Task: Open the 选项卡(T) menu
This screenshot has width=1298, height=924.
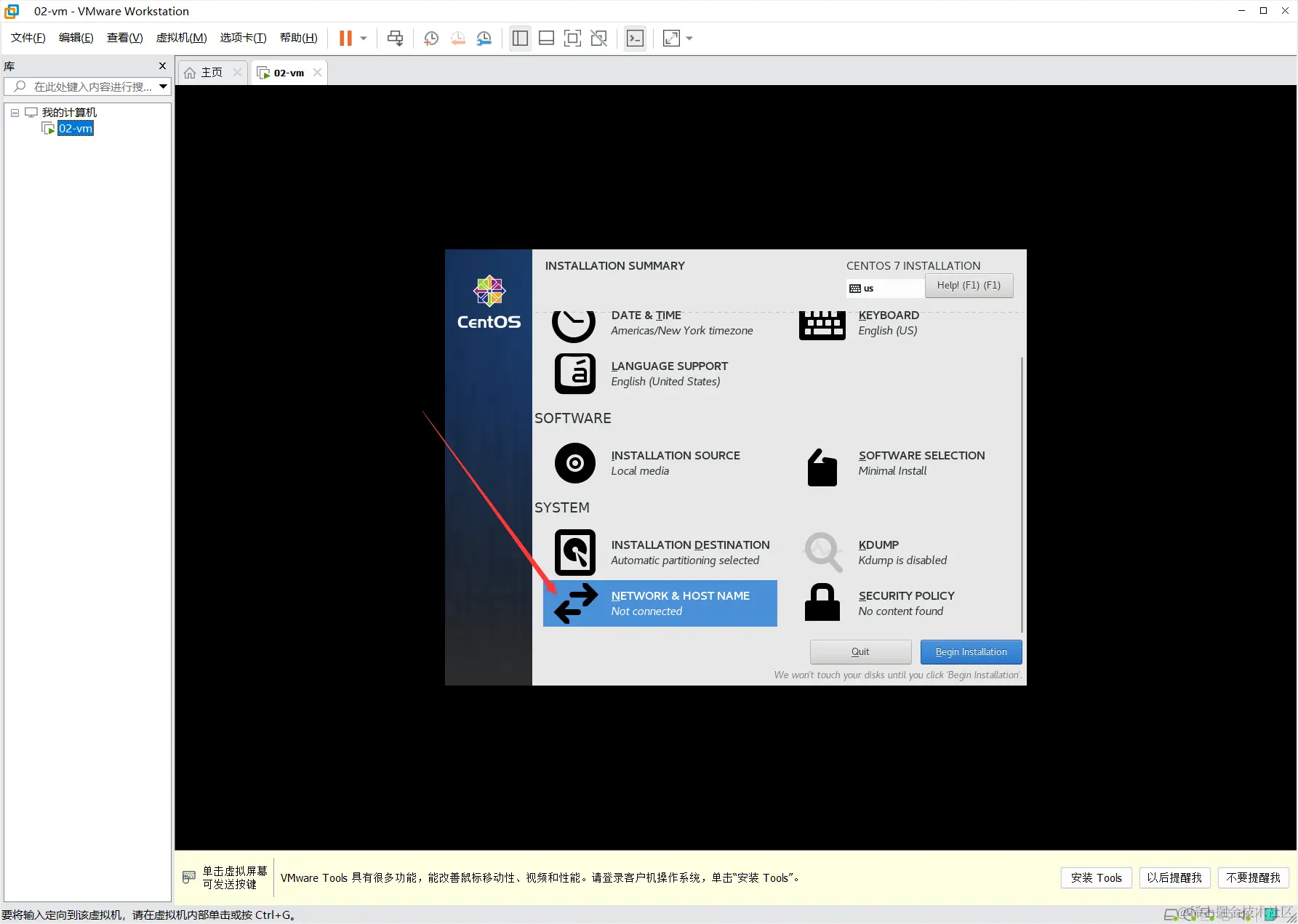Action: coord(243,38)
